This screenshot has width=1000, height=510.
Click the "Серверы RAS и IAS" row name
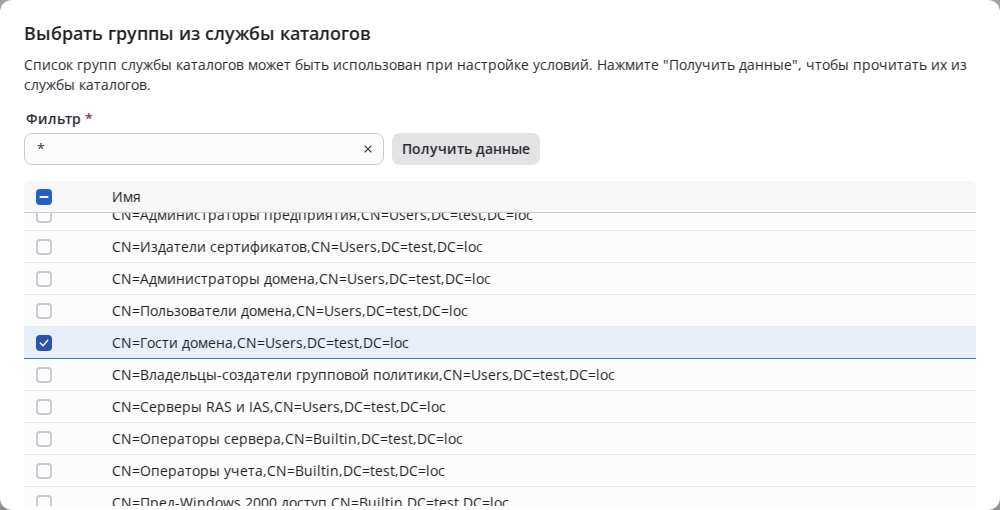click(278, 407)
